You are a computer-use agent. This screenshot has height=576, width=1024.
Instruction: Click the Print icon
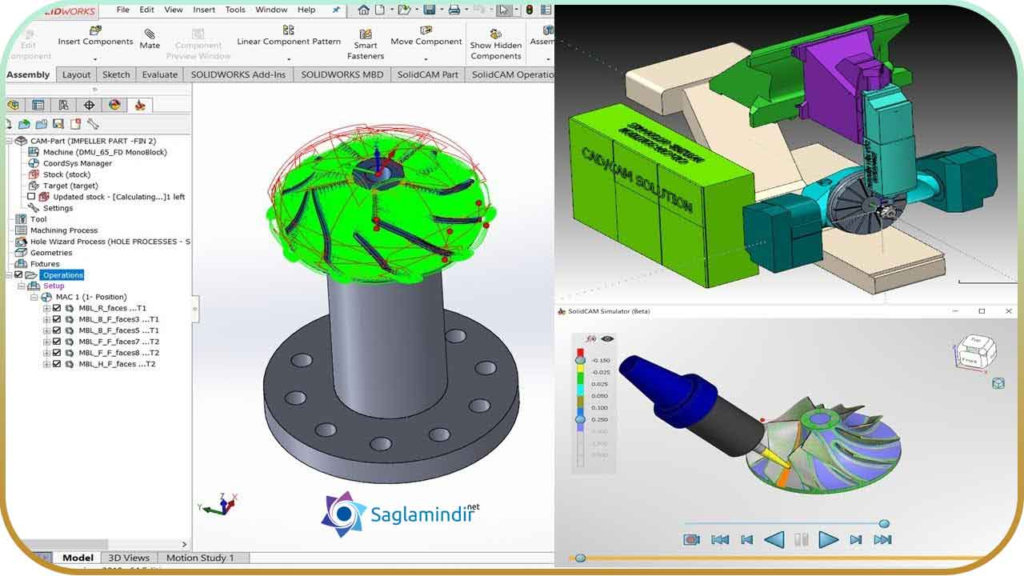click(x=454, y=10)
